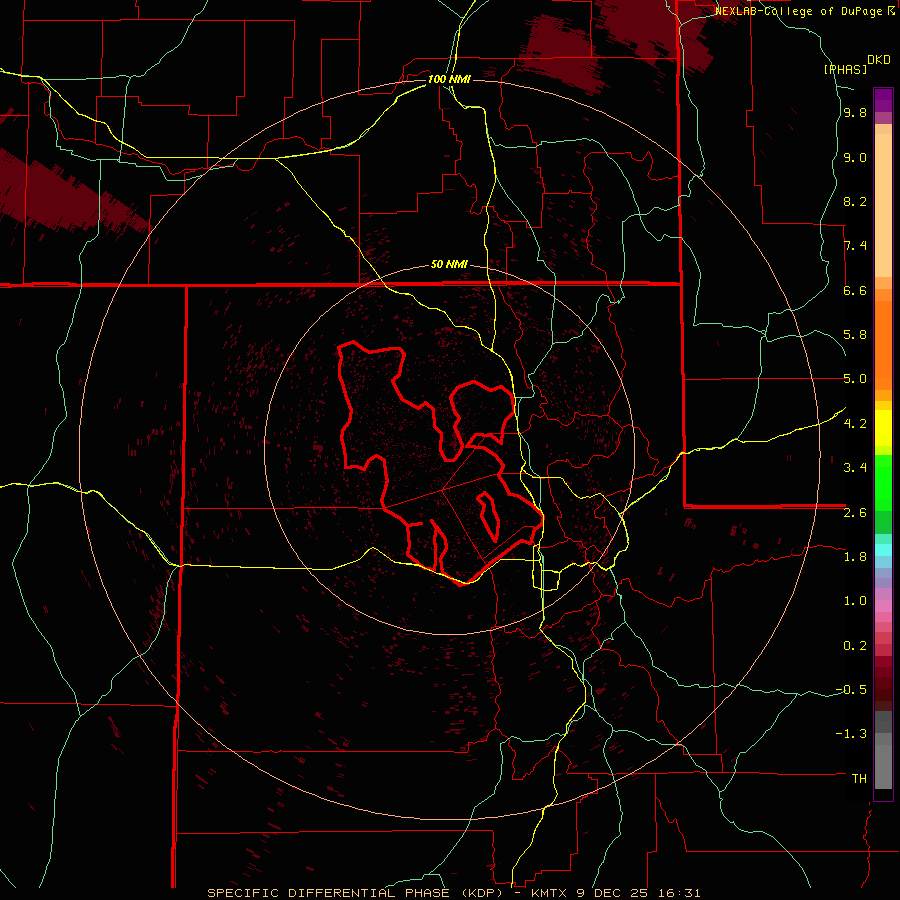Click the 1.0 value on the scale
This screenshot has width=900, height=900.
[855, 602]
